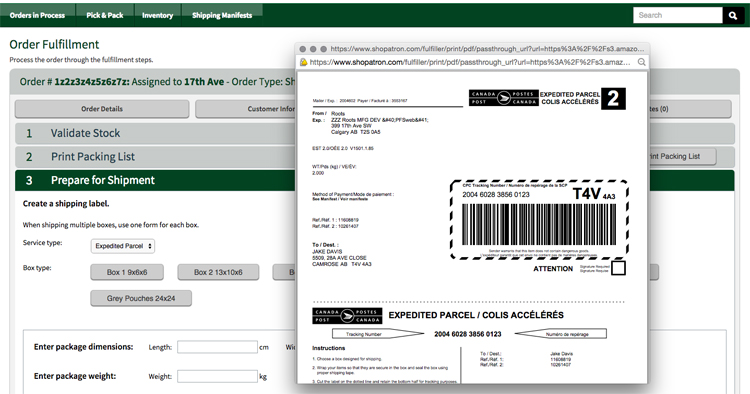Maximize the label popup window

click(x=323, y=49)
